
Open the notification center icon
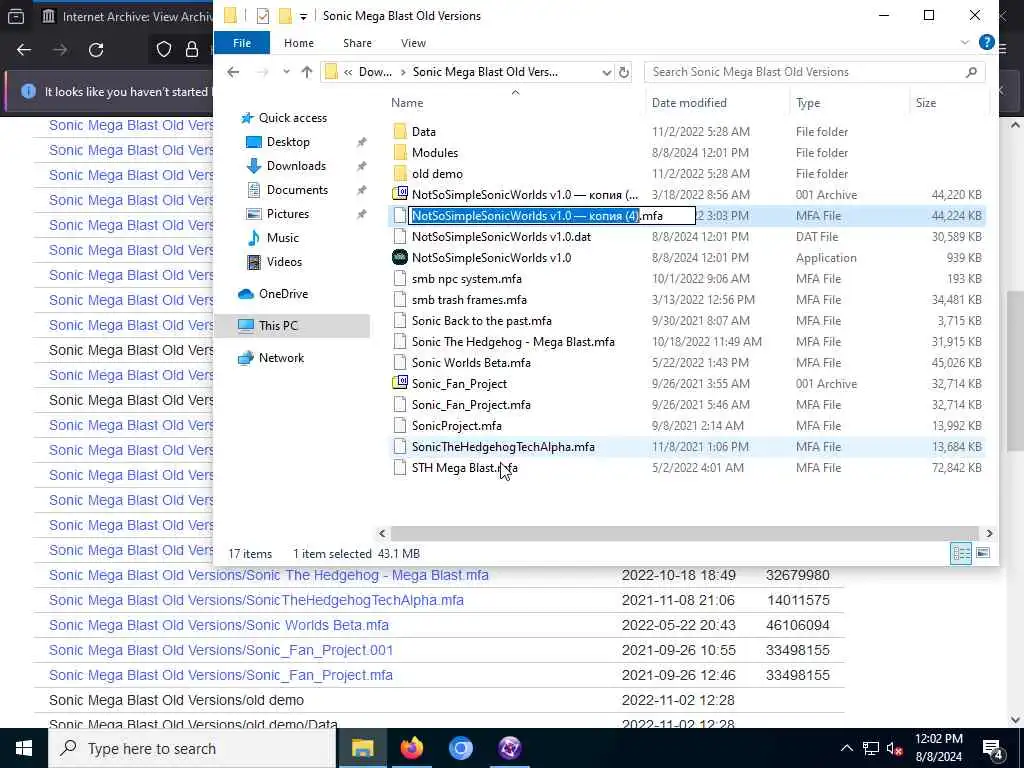tap(992, 748)
